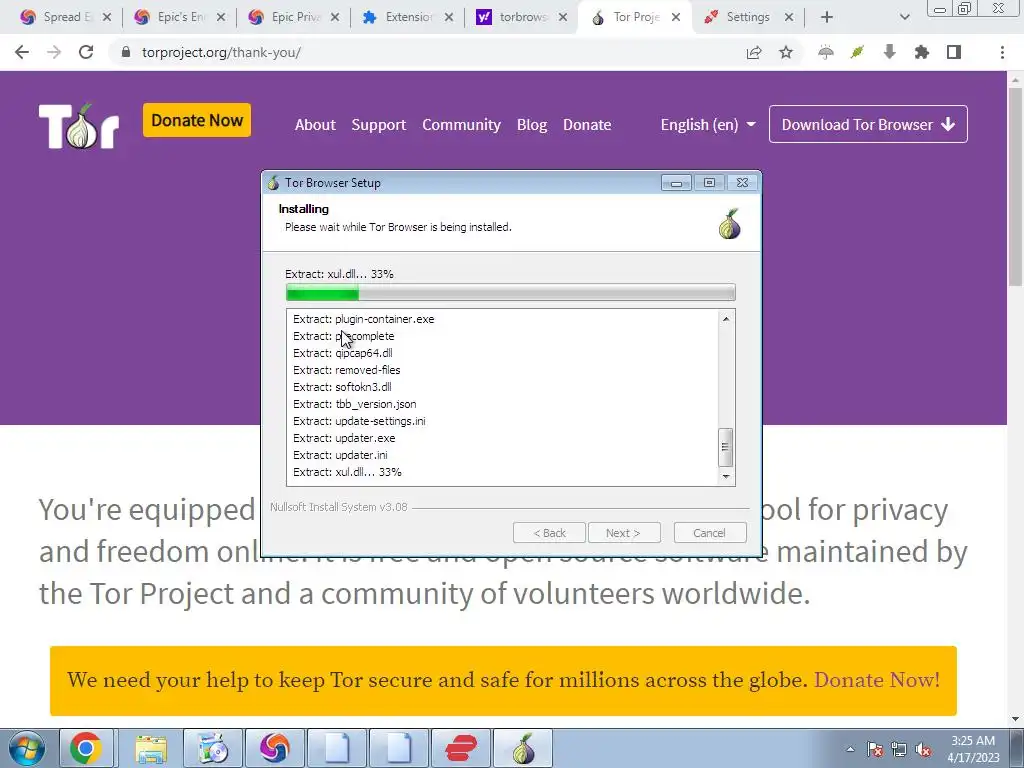Screen dimensions: 1024x768
Task: Click the web page vertical scrollbar thumb
Action: 1015,186
